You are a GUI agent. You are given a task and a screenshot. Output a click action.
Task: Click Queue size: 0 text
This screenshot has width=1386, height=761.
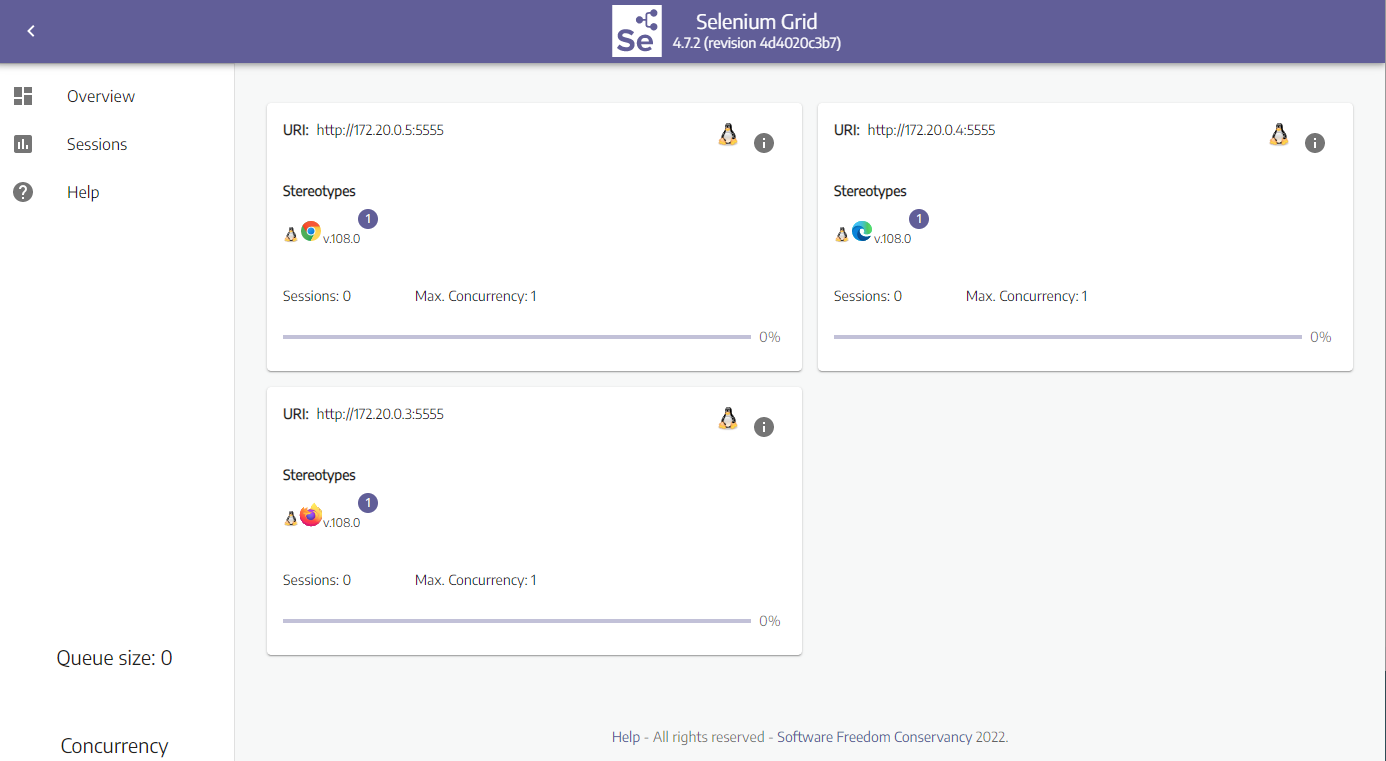pyautogui.click(x=114, y=658)
